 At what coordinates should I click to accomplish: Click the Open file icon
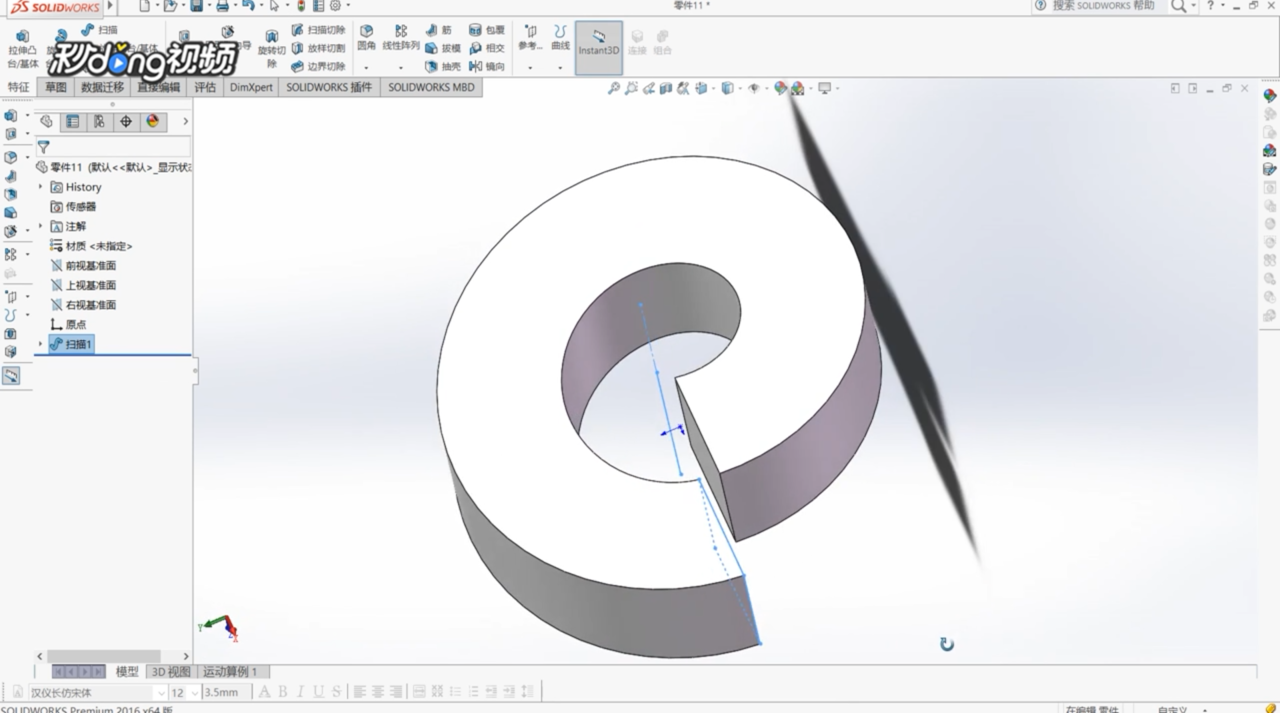pos(170,6)
